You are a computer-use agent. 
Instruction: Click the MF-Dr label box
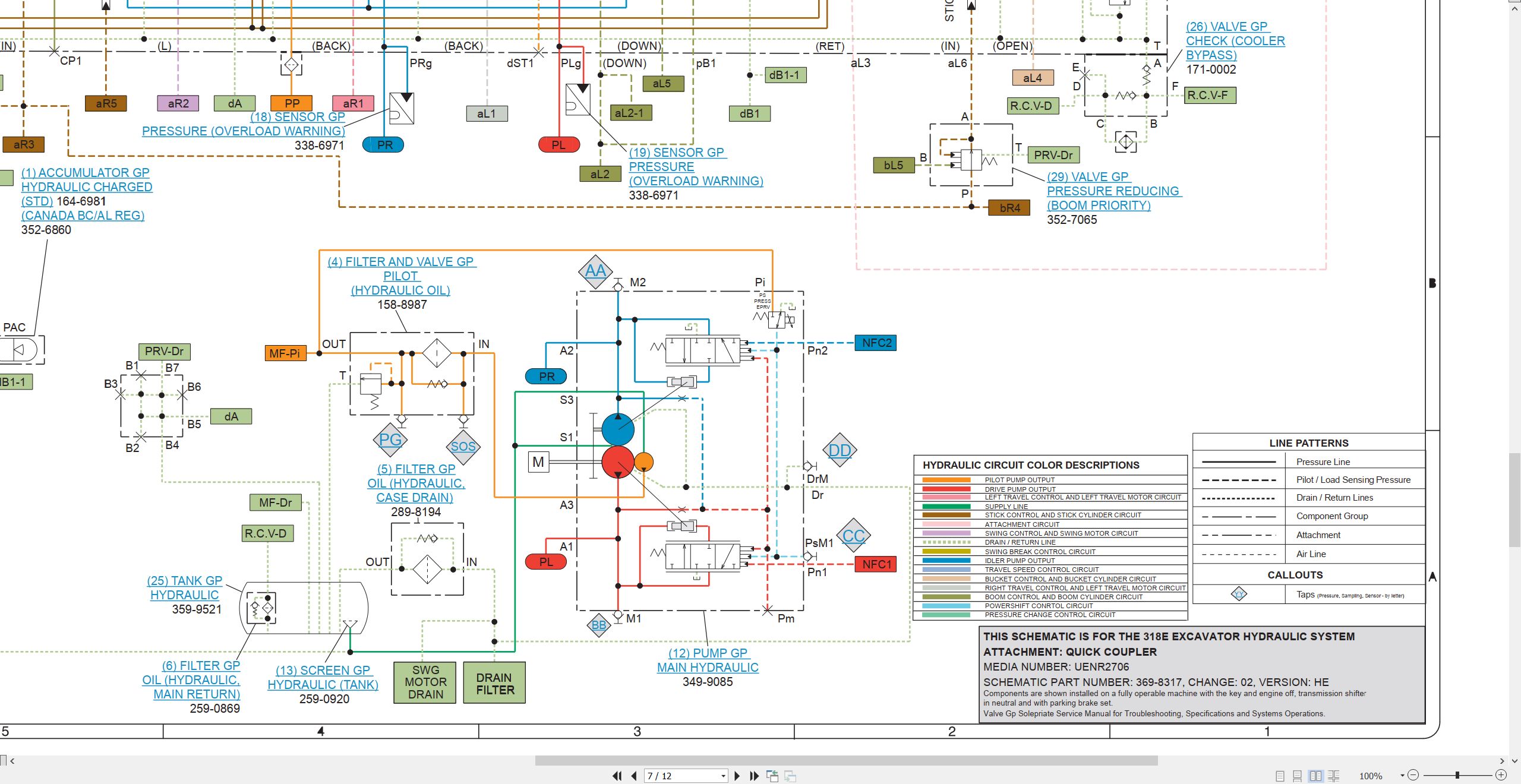click(x=275, y=502)
